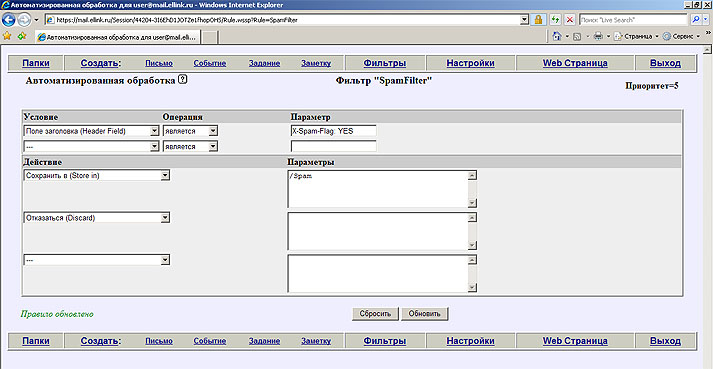Open the empty third action dropdown

[96, 260]
